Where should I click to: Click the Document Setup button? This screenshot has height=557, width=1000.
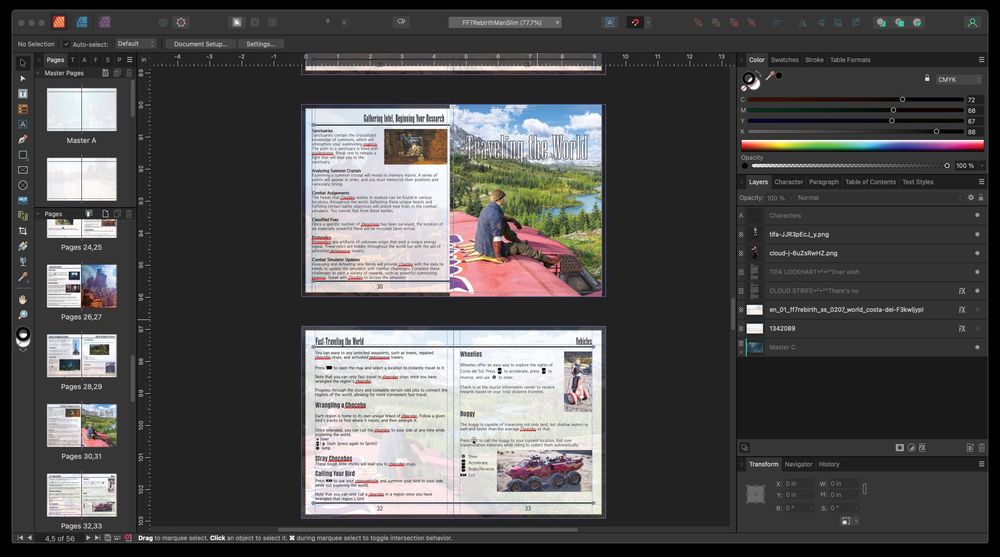(200, 44)
